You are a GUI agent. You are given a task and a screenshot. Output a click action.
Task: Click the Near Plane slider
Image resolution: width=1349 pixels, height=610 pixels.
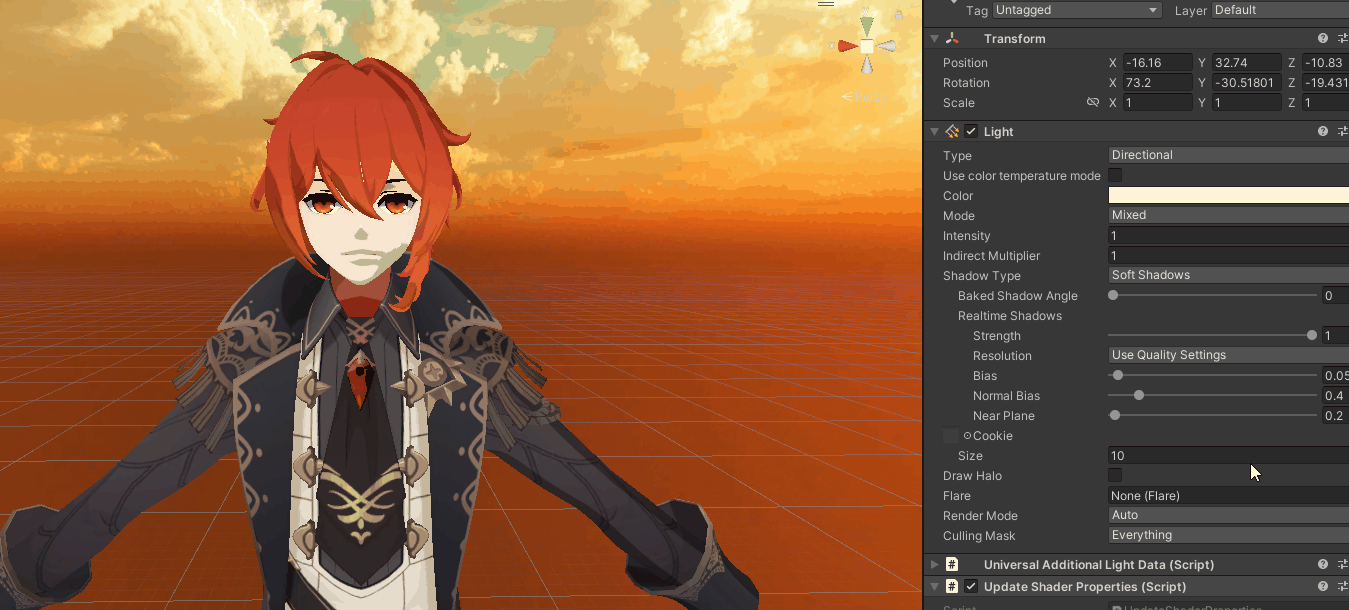tap(1212, 415)
